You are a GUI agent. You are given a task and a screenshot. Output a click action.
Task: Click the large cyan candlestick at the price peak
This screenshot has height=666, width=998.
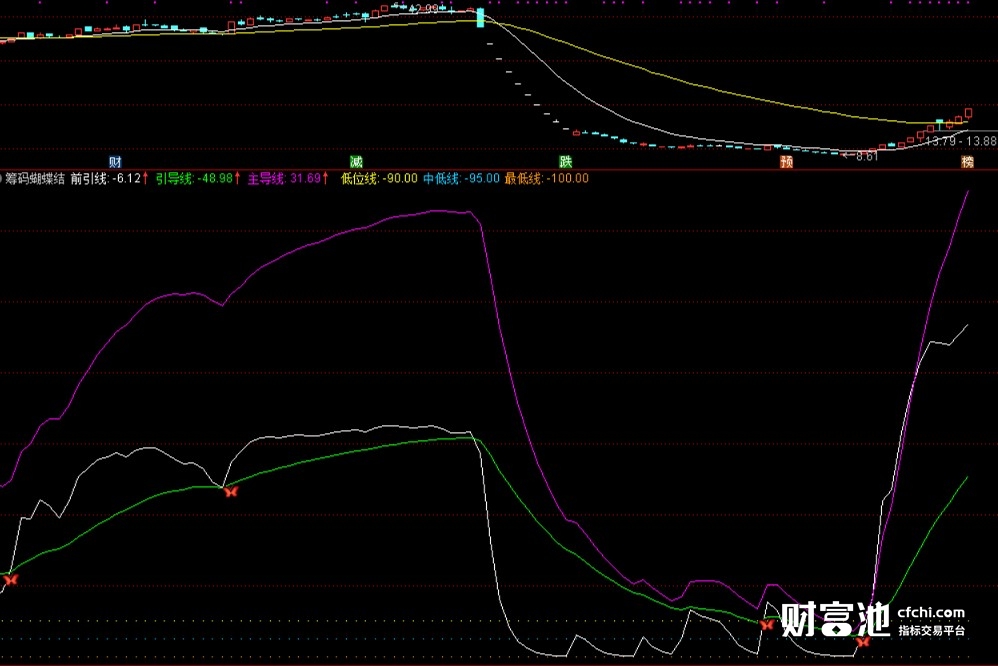(x=481, y=18)
